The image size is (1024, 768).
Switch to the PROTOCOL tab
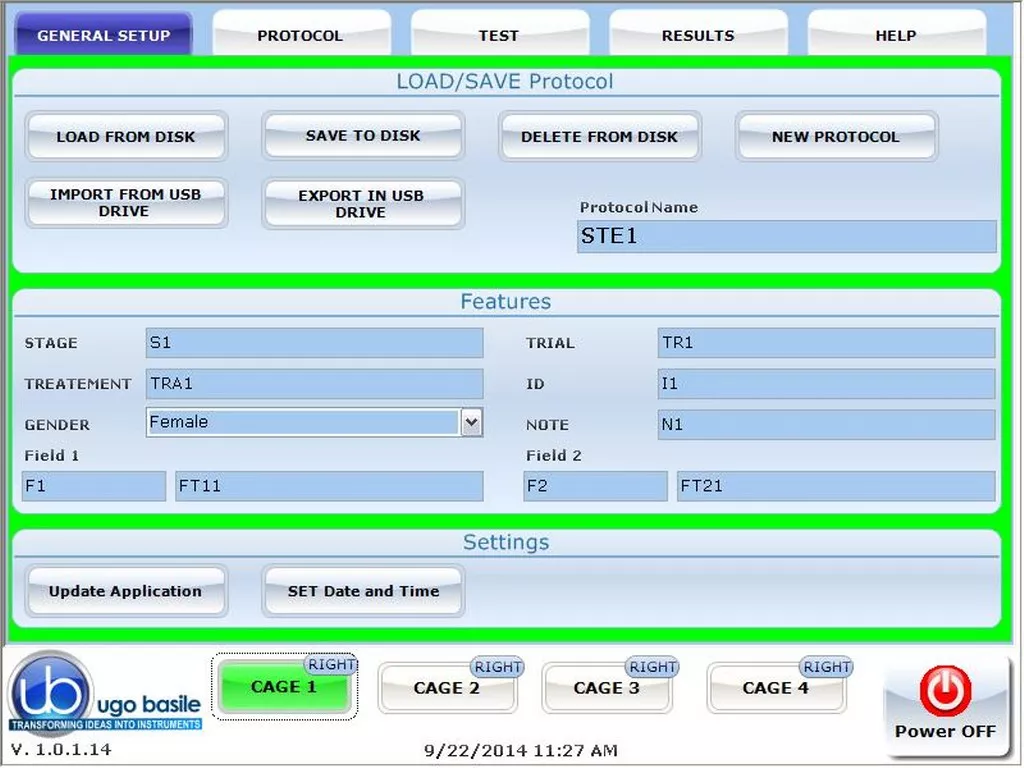300,35
